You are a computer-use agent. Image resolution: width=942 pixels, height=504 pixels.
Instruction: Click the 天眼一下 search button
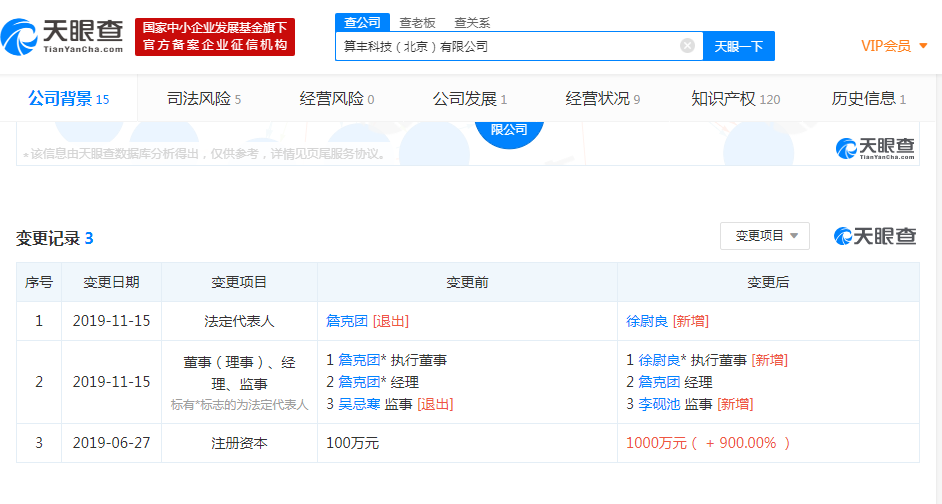tap(738, 46)
